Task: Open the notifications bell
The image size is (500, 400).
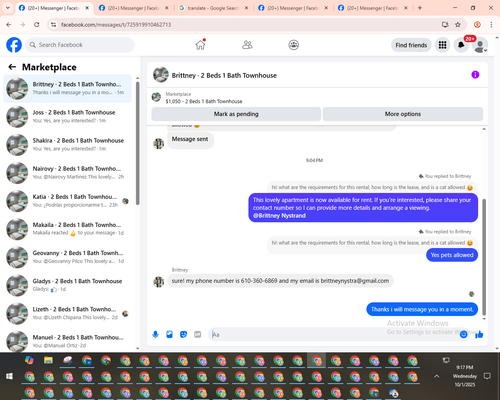Action: [x=461, y=45]
